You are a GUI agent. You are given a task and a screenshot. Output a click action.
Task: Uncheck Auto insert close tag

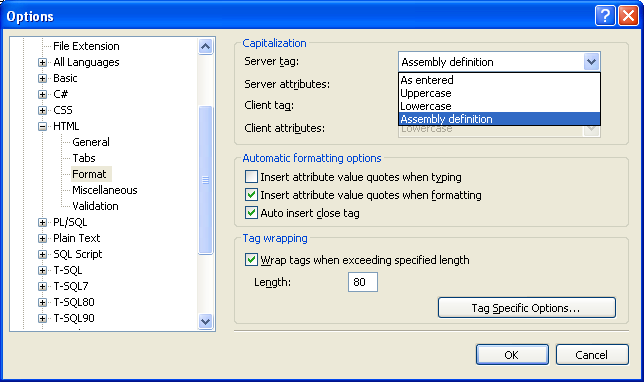click(251, 213)
